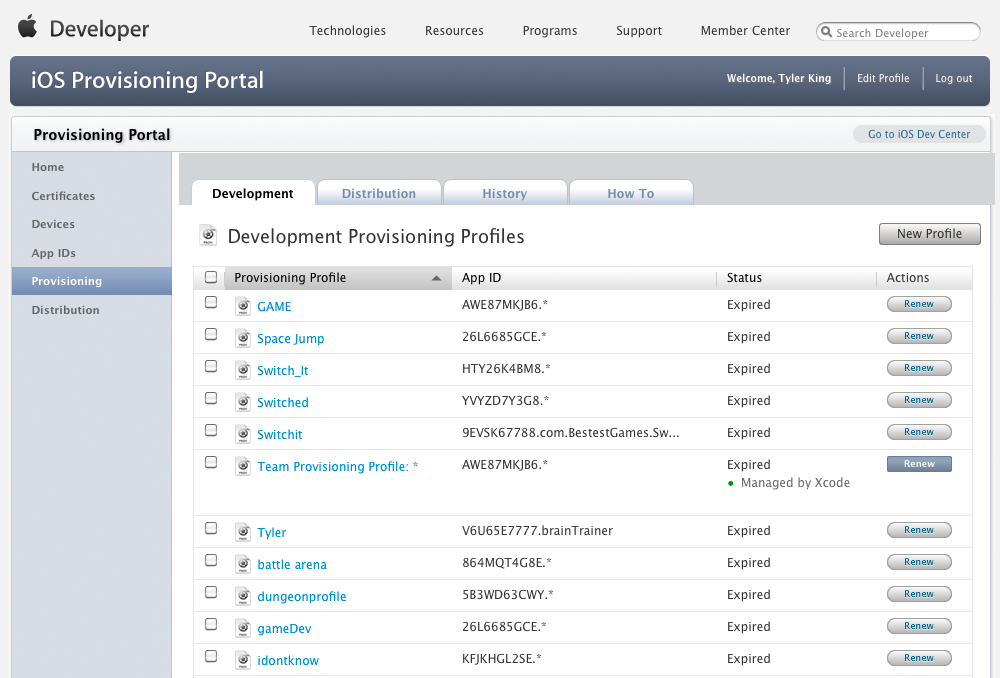Renew the dungeonprofile profile
Image resolution: width=1000 pixels, height=678 pixels.
pos(919,593)
